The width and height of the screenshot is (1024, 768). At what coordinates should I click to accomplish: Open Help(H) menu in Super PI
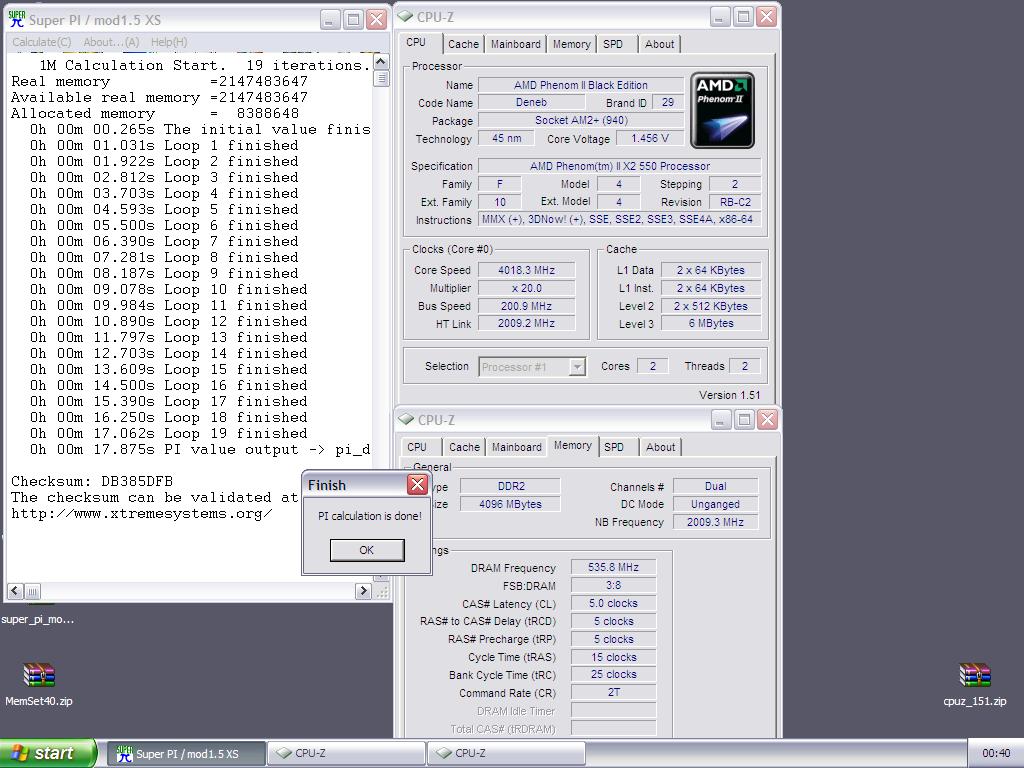(169, 42)
